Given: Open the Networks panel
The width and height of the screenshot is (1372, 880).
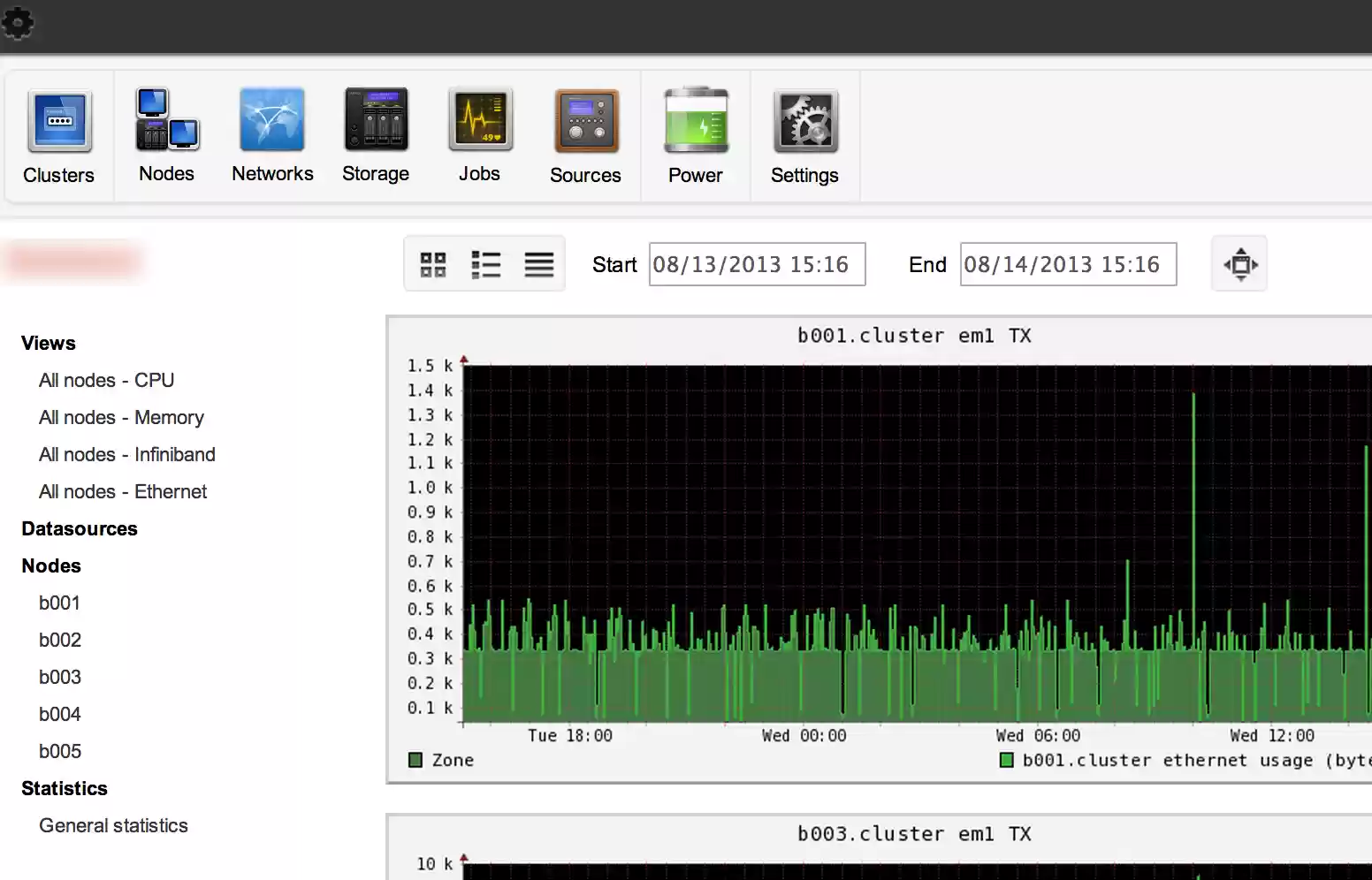Looking at the screenshot, I should [271, 134].
